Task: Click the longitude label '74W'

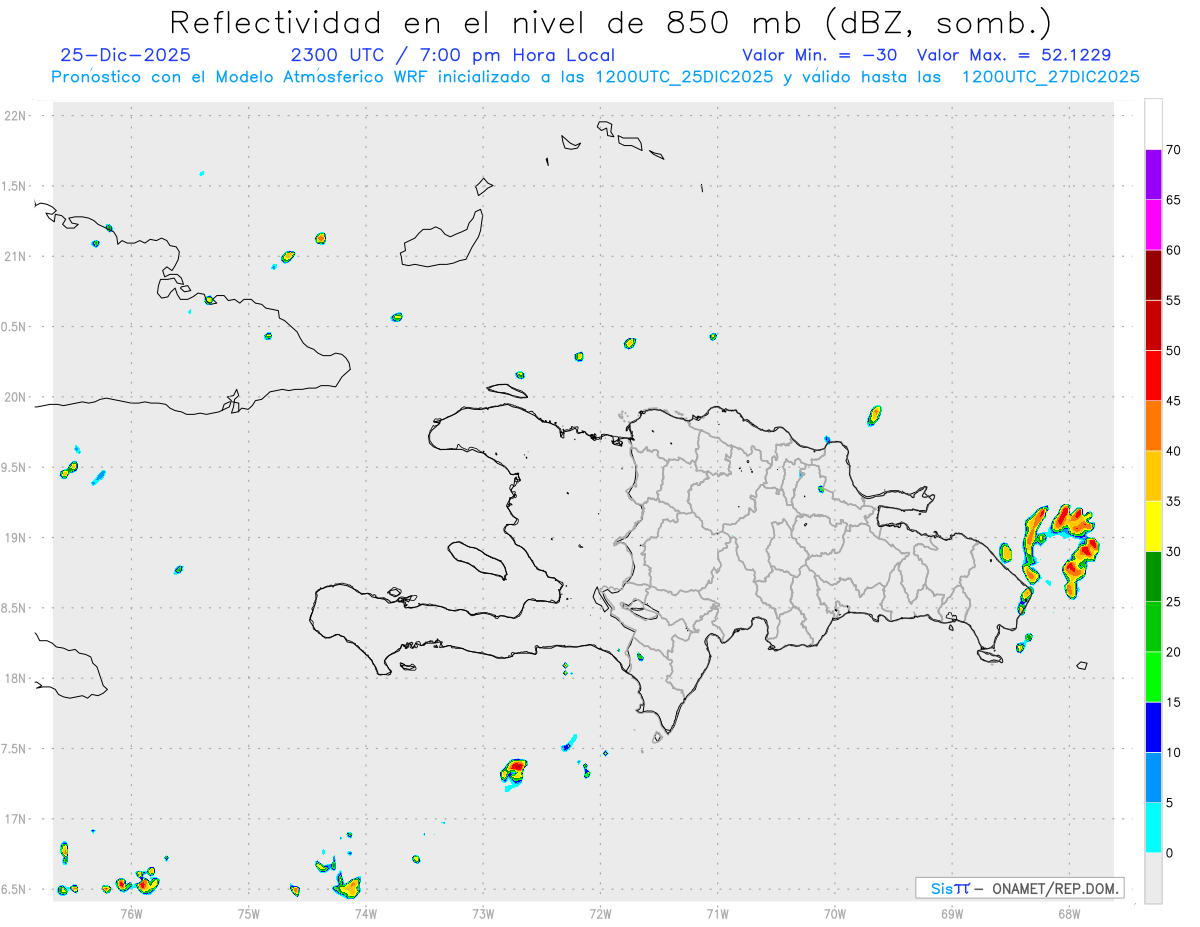Action: point(365,912)
